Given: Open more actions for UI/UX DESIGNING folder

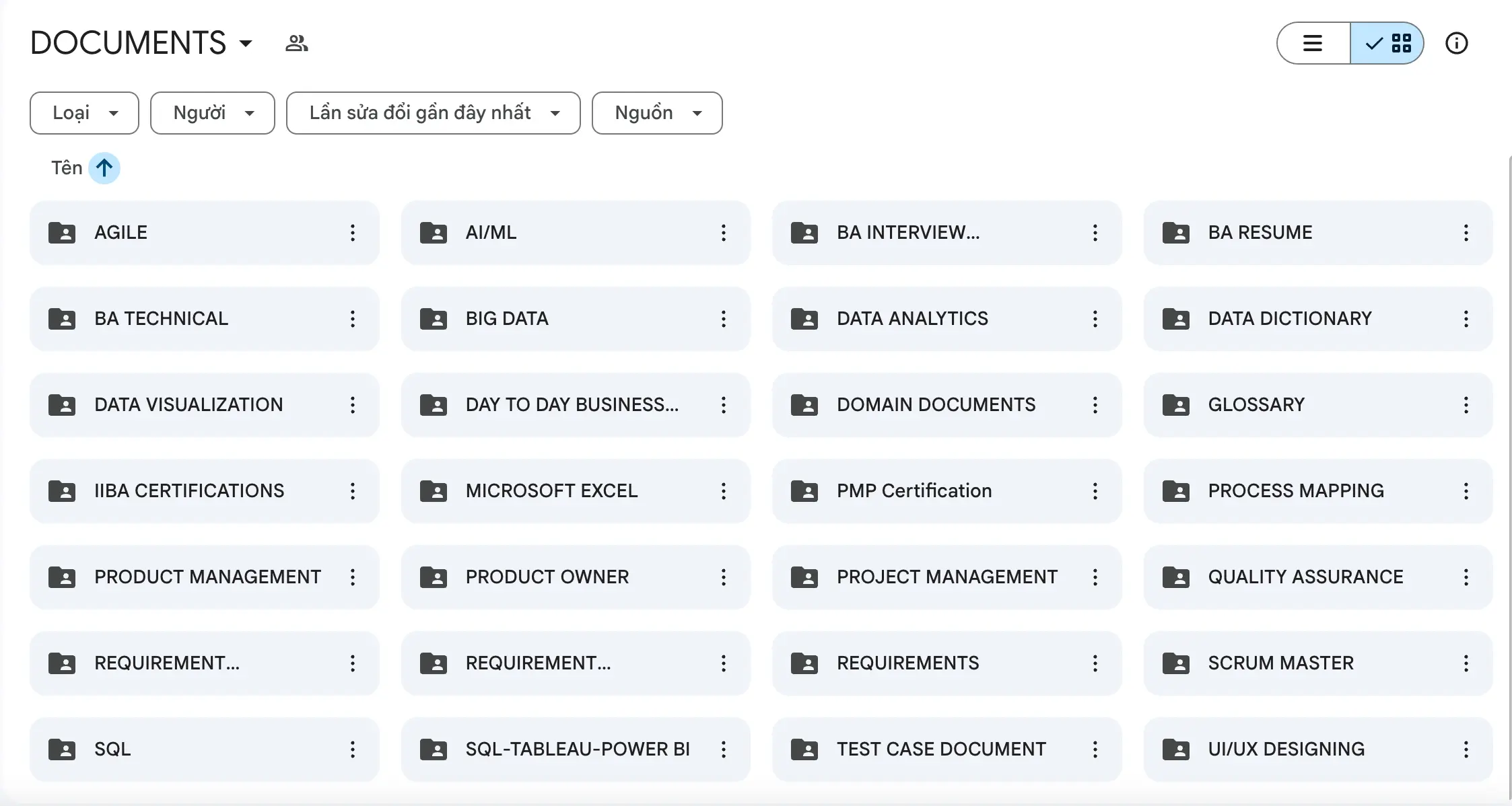Looking at the screenshot, I should (x=1466, y=749).
